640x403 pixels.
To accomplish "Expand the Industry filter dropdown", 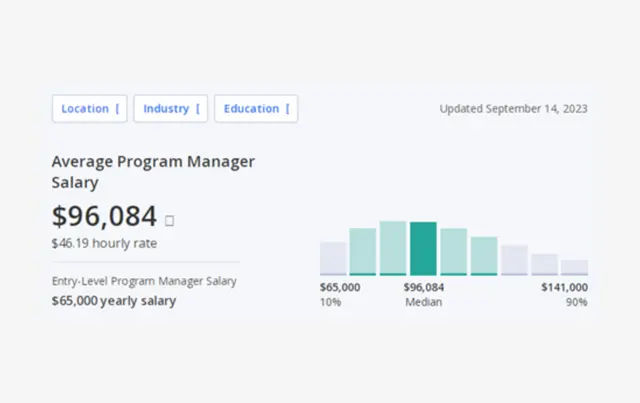I will pyautogui.click(x=170, y=109).
